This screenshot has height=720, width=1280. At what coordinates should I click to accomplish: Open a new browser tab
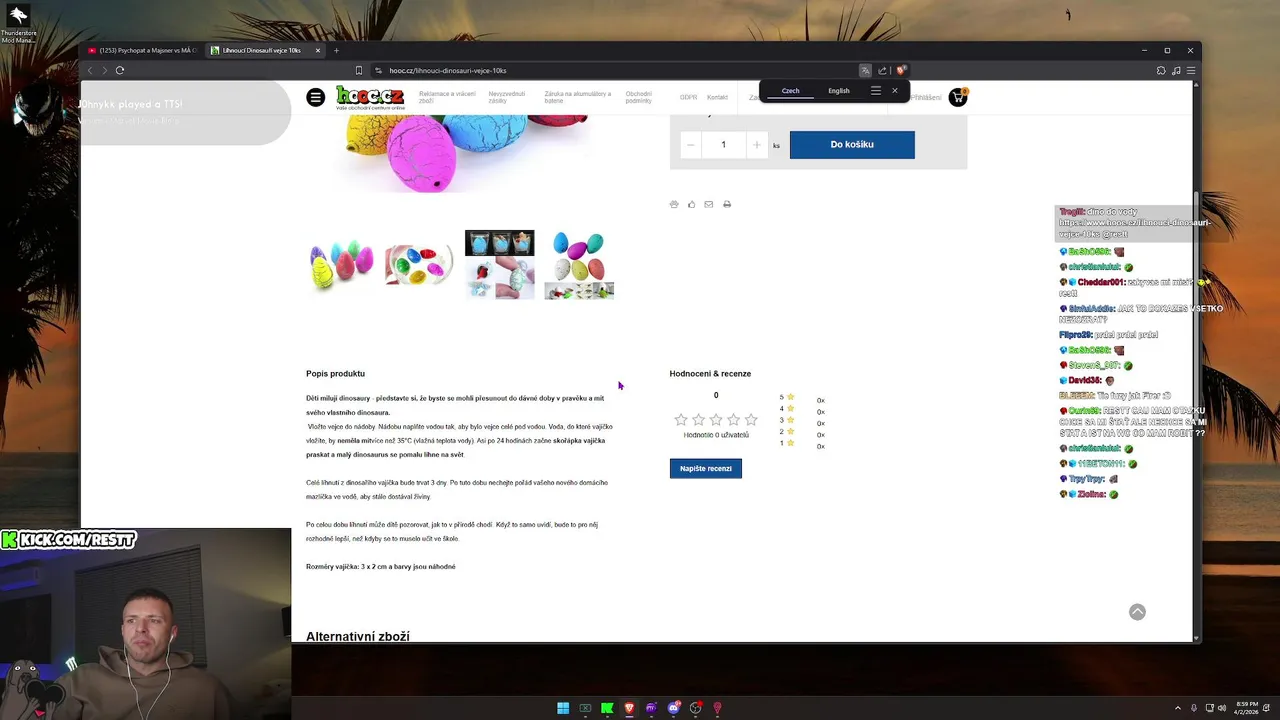click(336, 50)
